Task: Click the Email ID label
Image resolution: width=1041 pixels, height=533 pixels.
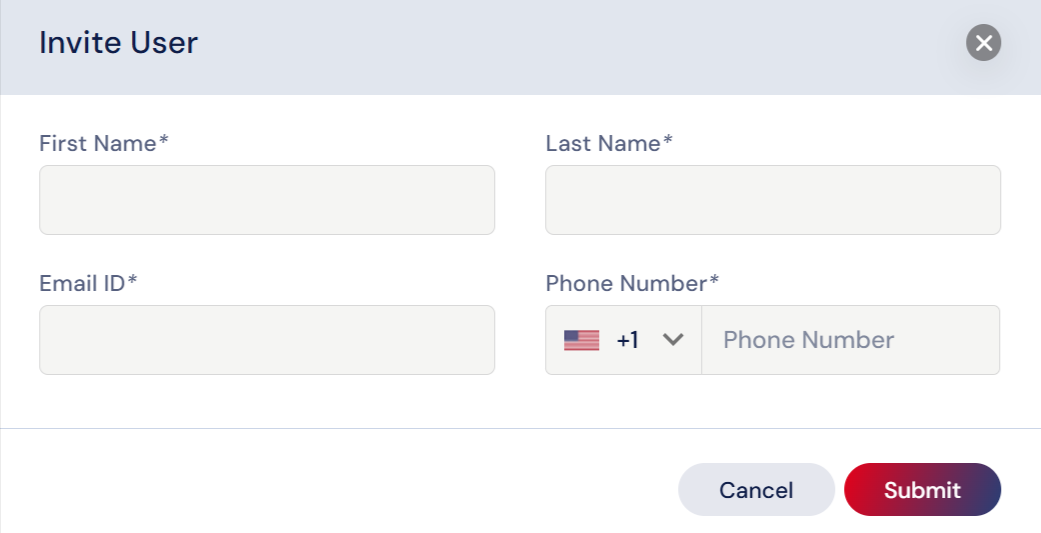Action: 82,283
